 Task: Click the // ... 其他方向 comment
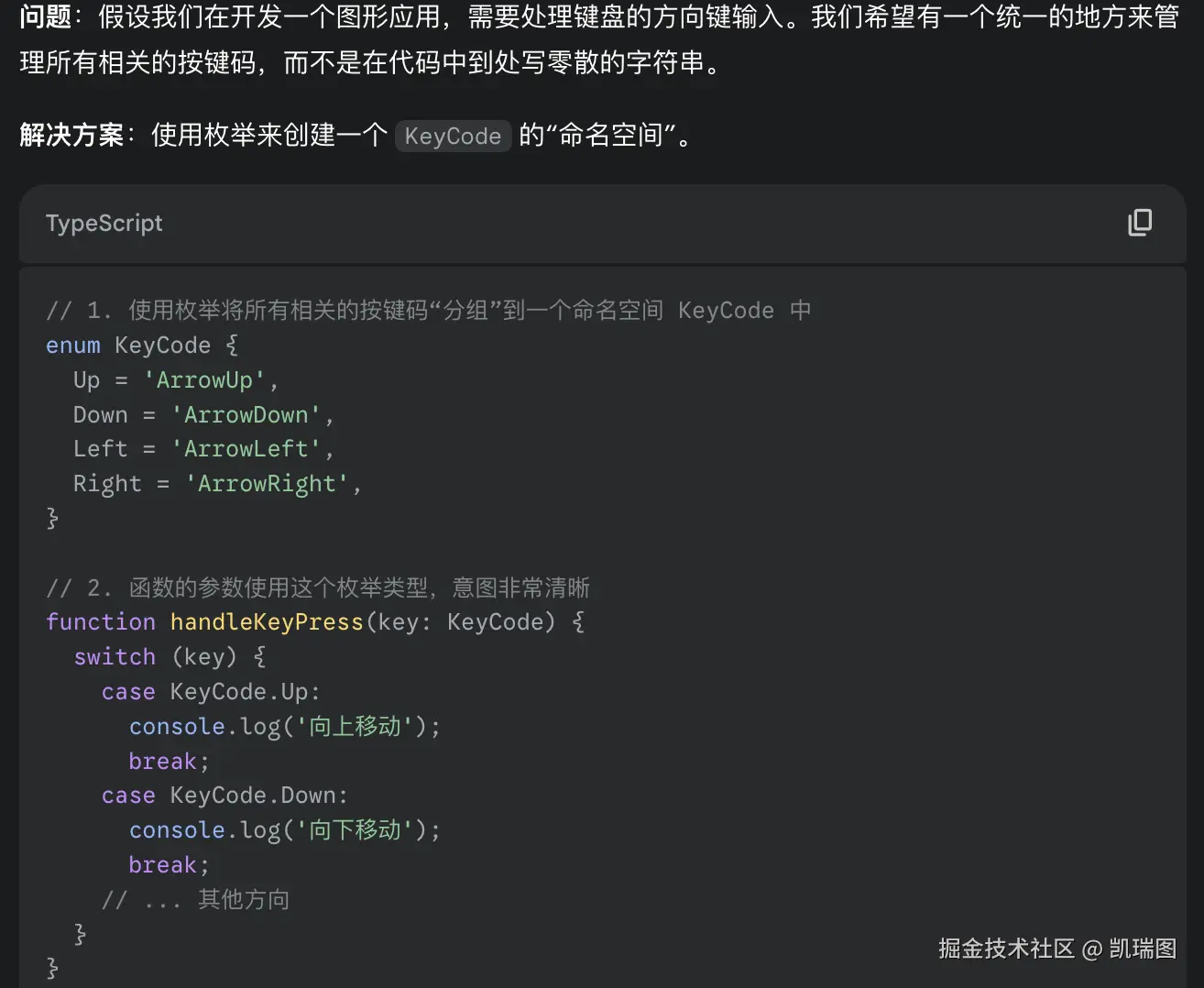coord(196,900)
